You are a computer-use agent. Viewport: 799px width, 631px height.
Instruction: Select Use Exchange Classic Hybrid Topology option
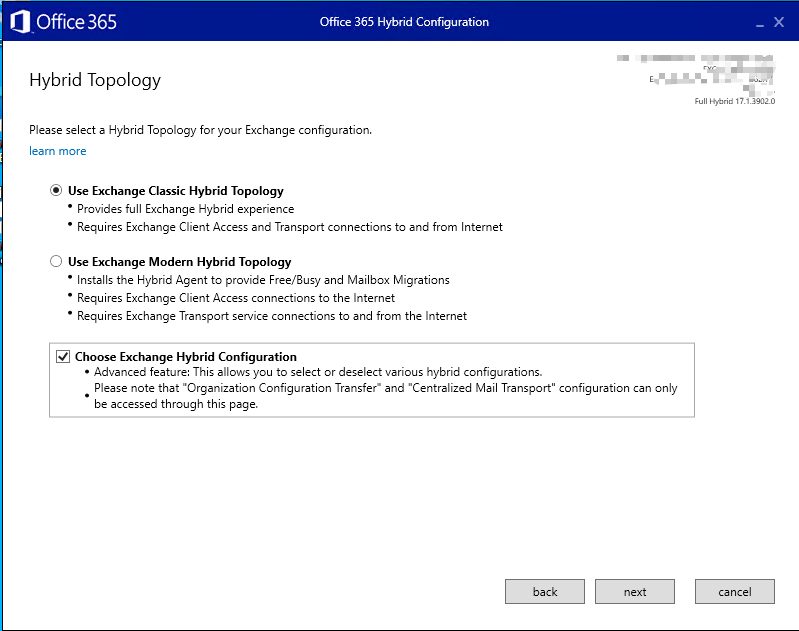(56, 191)
